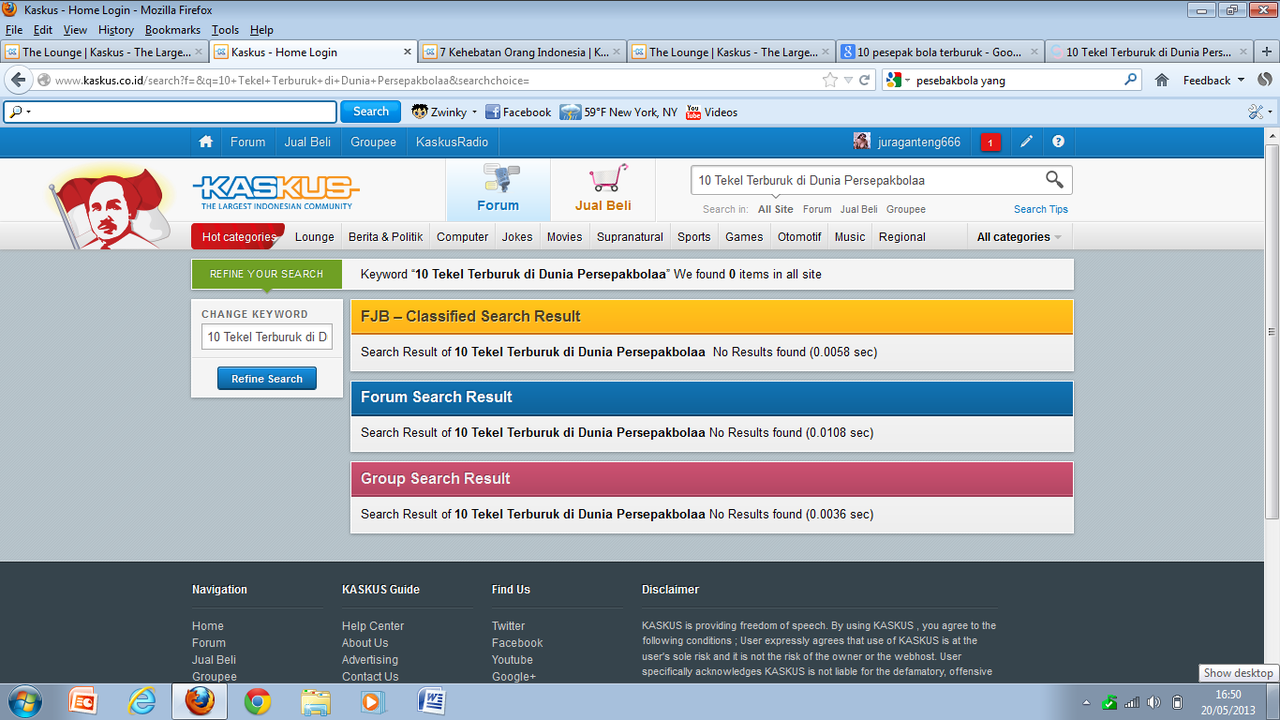Click the Google search magnifier in browser search box
Image resolution: width=1280 pixels, height=720 pixels.
click(x=1131, y=80)
